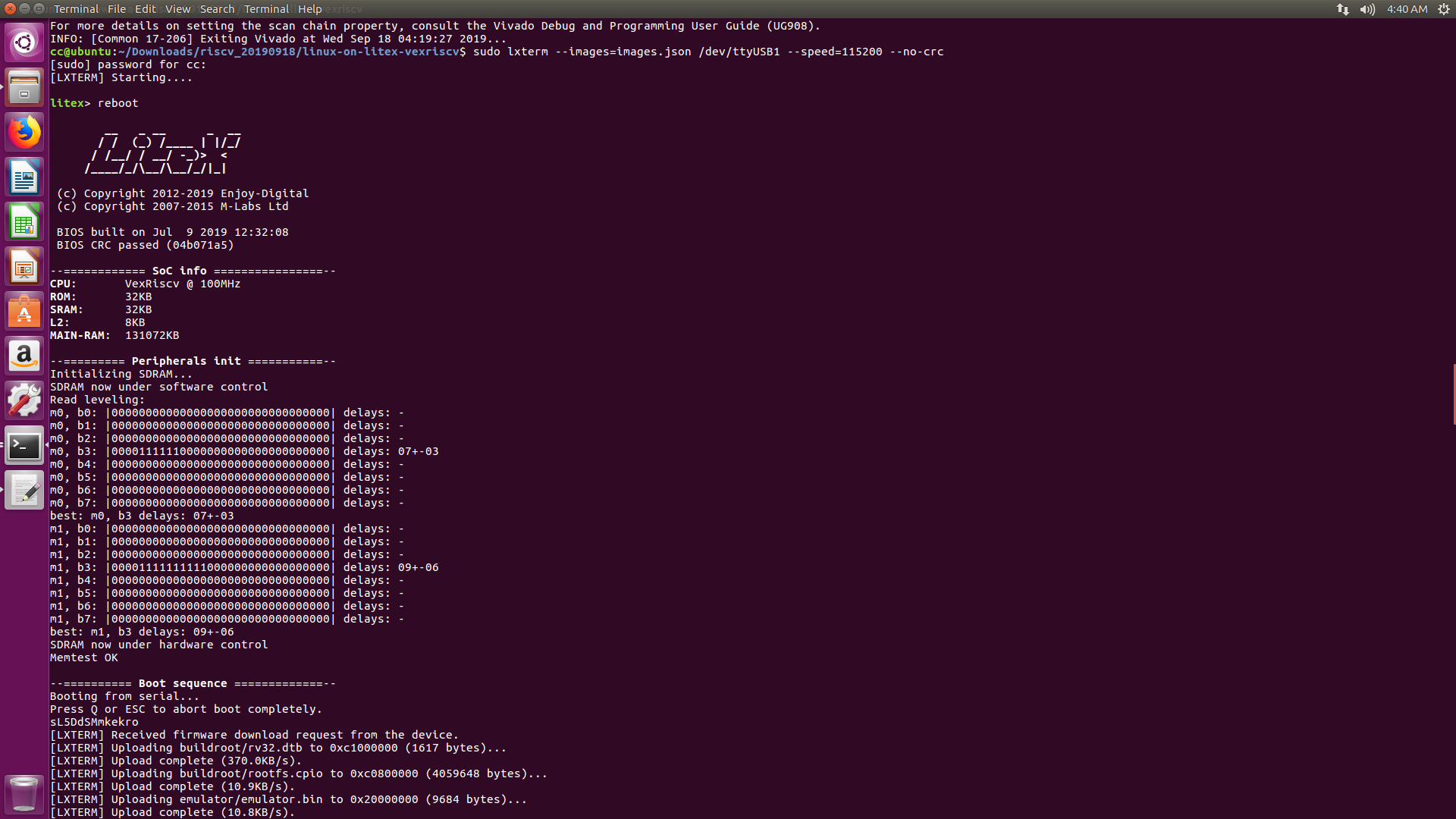Open the Search menu in Terminal
This screenshot has width=1456, height=819.
click(217, 9)
